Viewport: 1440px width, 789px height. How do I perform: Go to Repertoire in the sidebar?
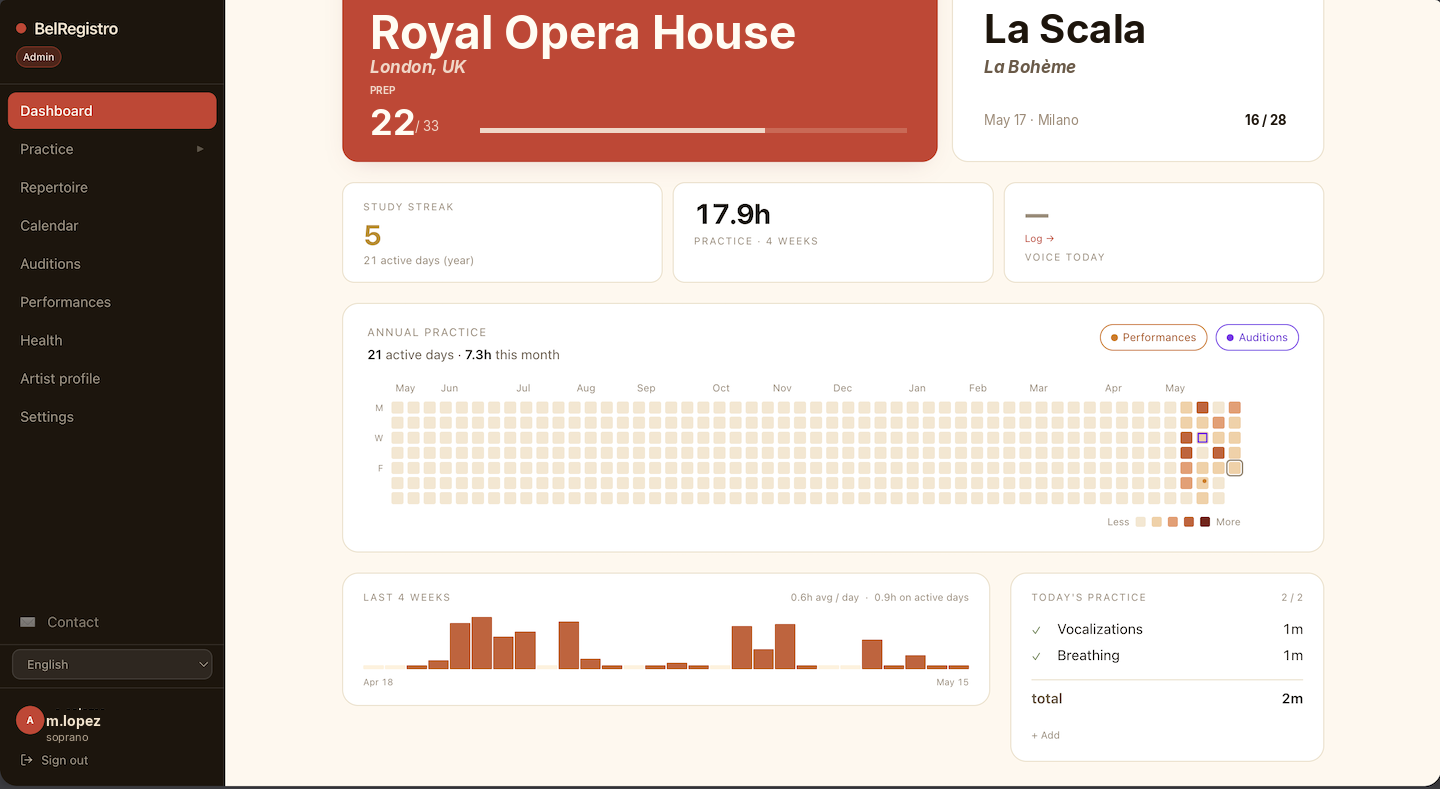click(x=112, y=187)
